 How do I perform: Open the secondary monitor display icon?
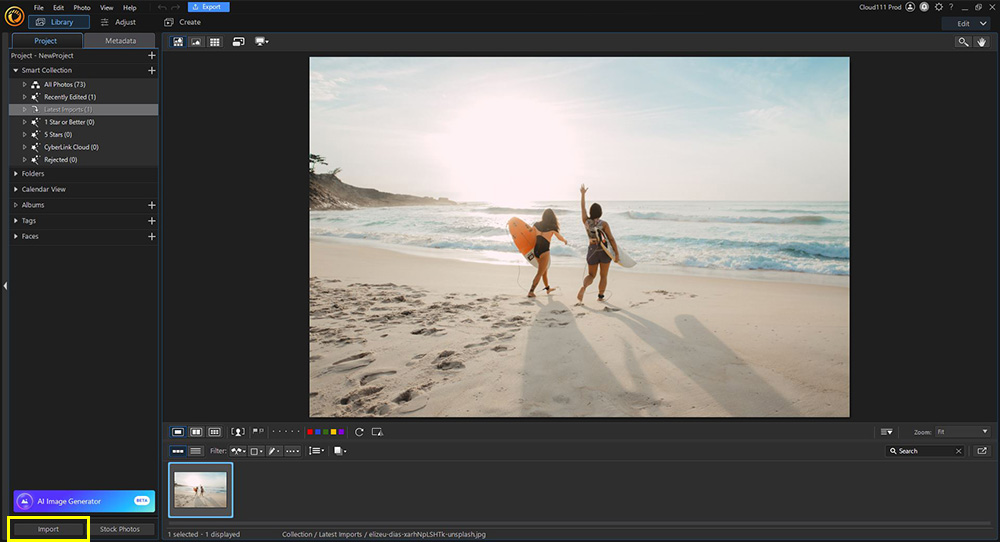(x=239, y=41)
